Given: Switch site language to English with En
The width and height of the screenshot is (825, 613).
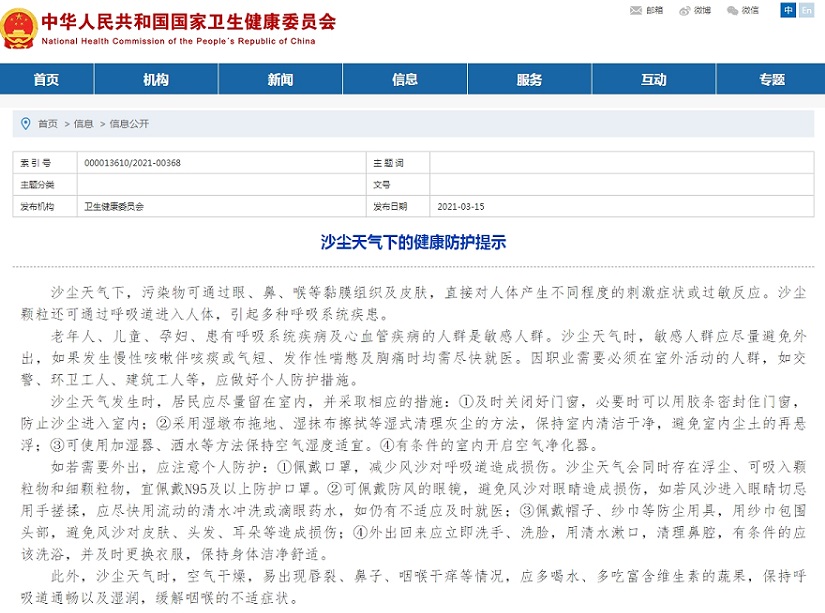Looking at the screenshot, I should tap(808, 11).
